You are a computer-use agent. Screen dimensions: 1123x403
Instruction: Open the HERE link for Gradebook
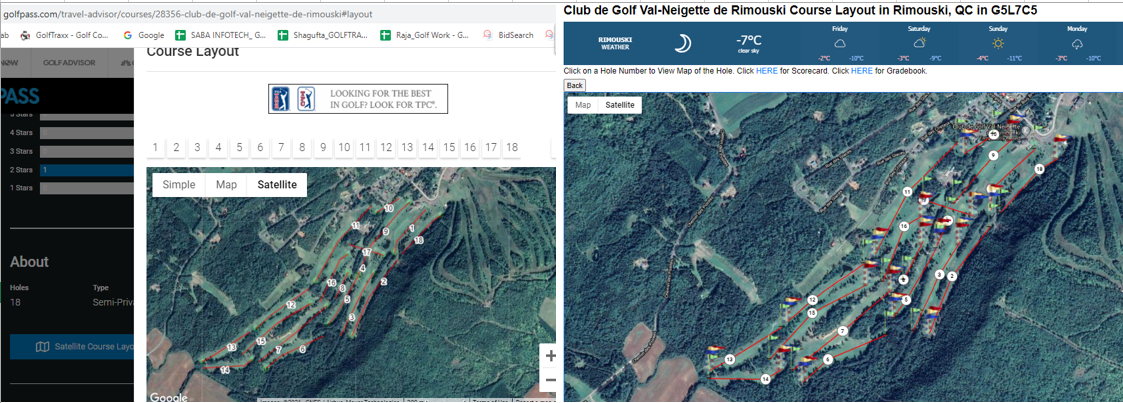862,71
